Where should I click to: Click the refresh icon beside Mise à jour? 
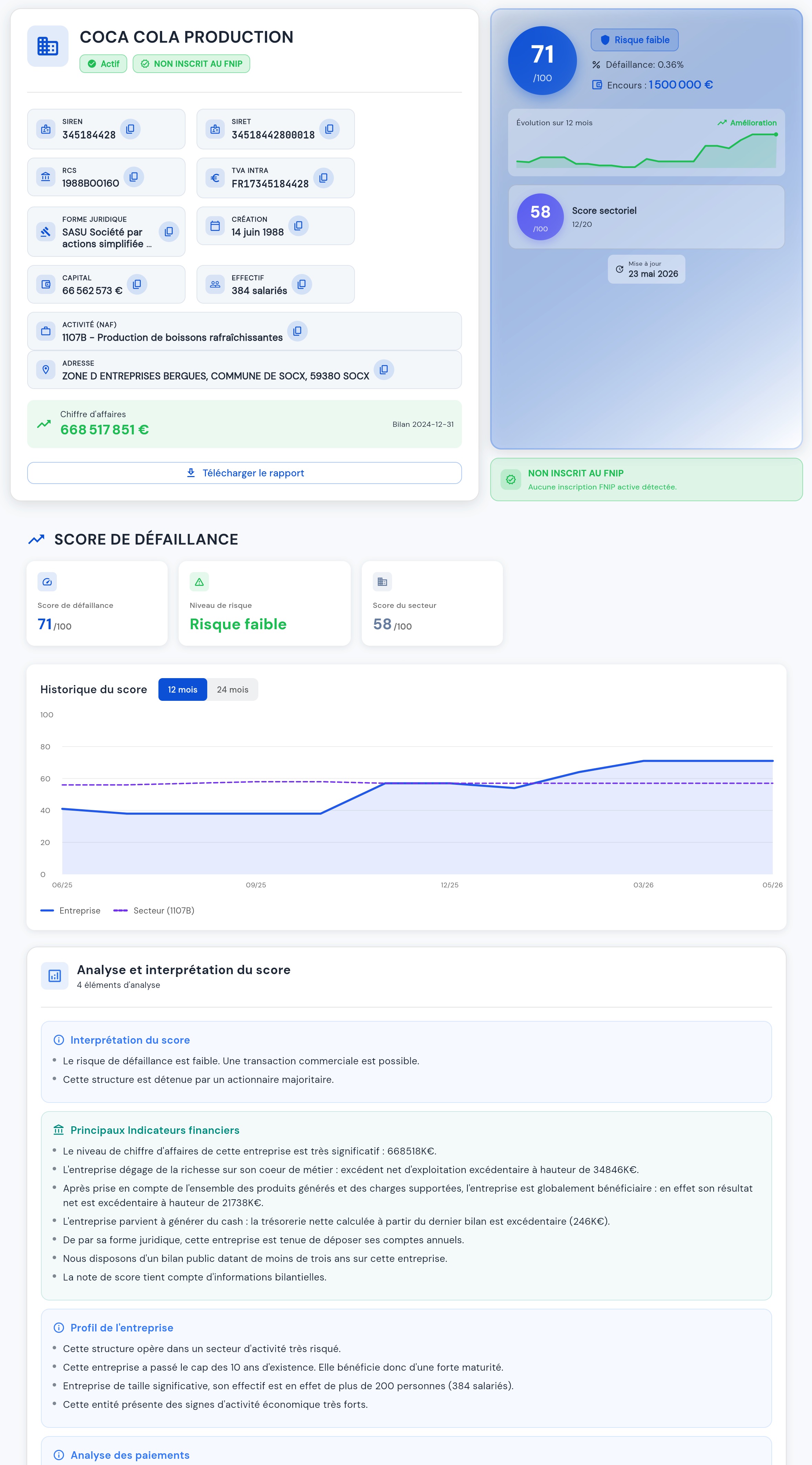(620, 269)
